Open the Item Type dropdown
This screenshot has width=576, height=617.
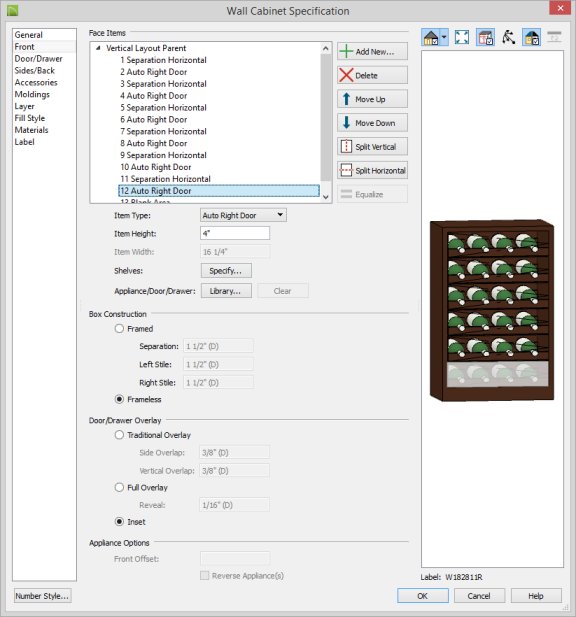[x=243, y=215]
